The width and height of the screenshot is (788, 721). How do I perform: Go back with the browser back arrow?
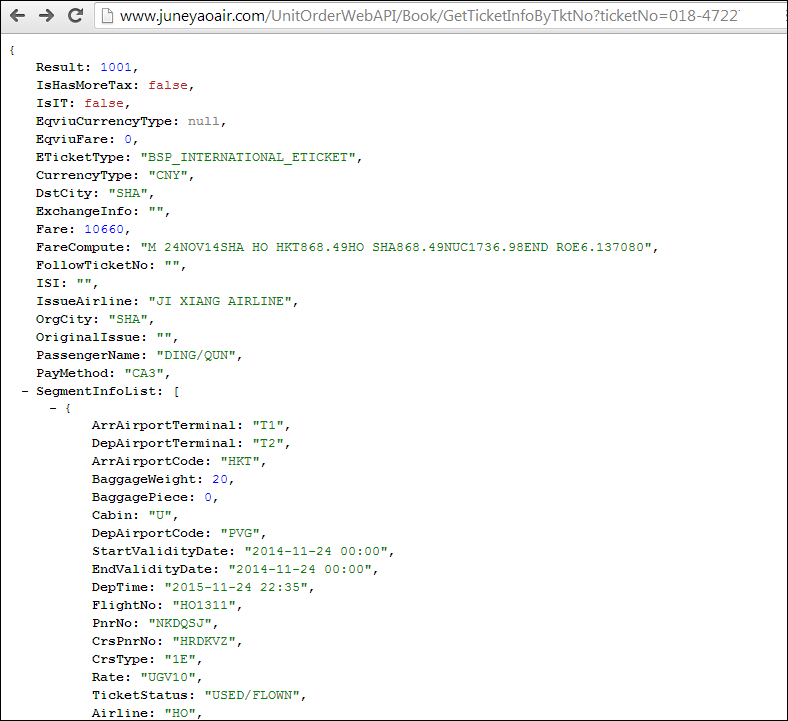pos(18,16)
